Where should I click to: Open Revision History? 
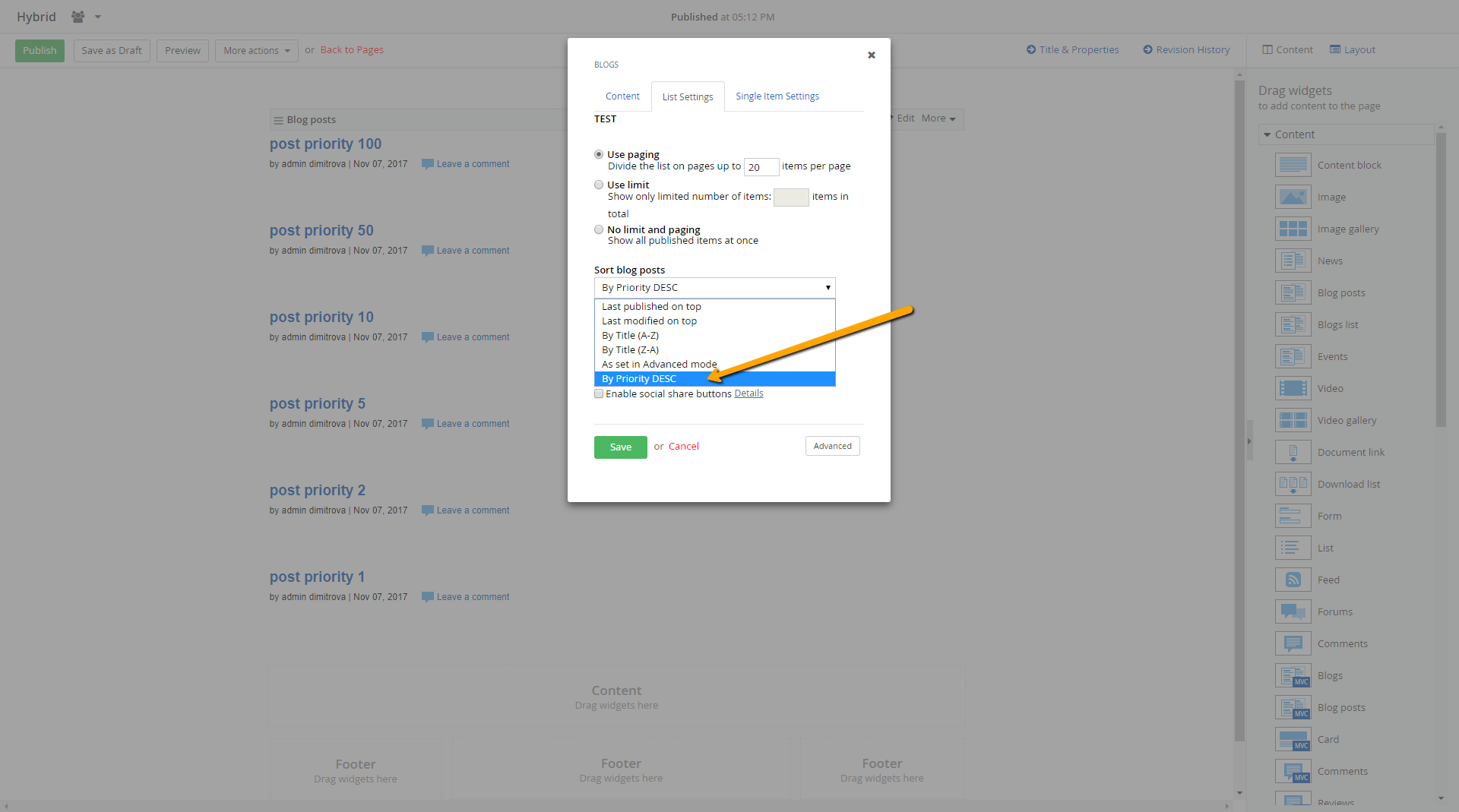[1186, 49]
